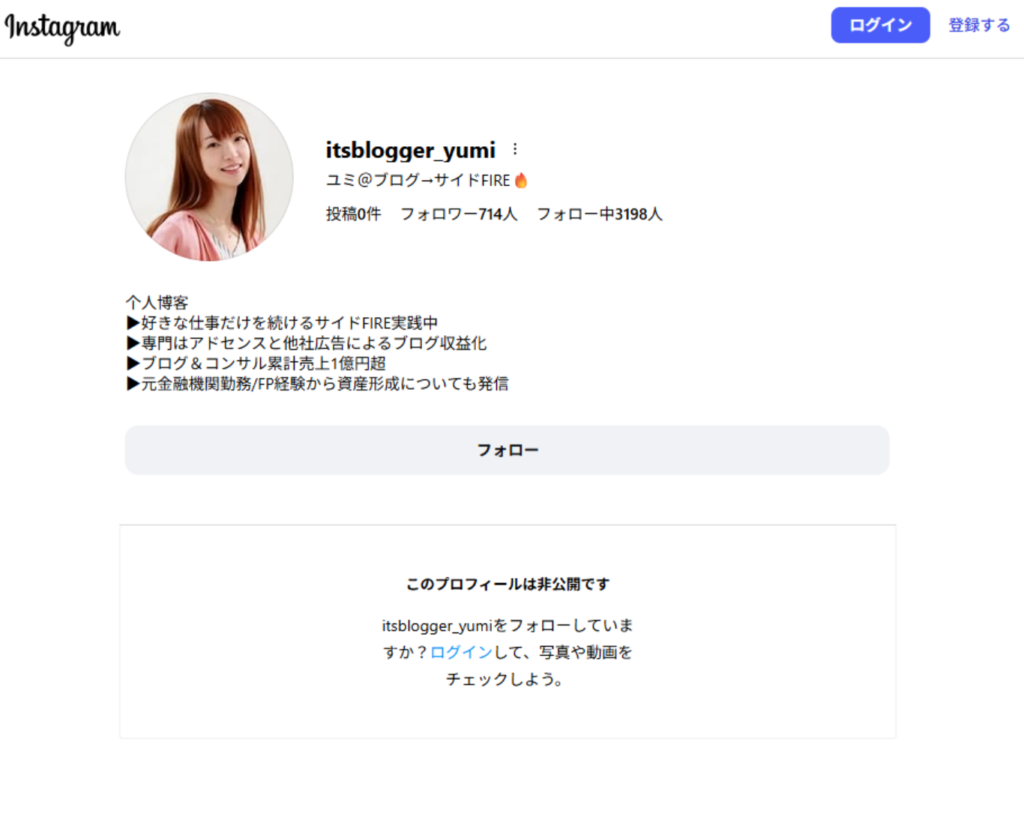The image size is (1024, 820).
Task: Open the フォロー中3198人 following list
Action: (x=599, y=214)
